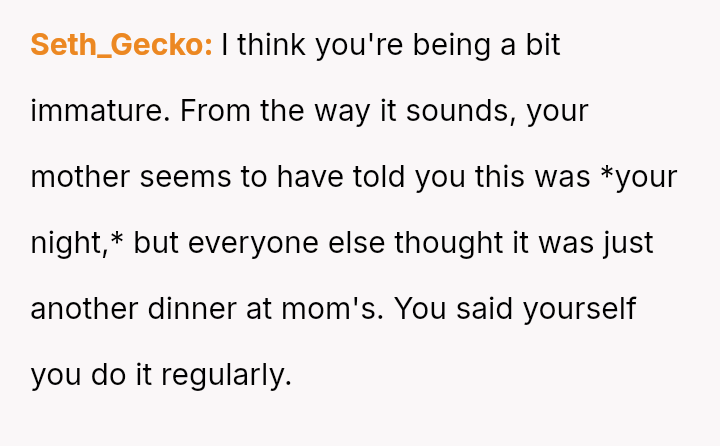Click the word "said" in the comment

[x=482, y=309]
